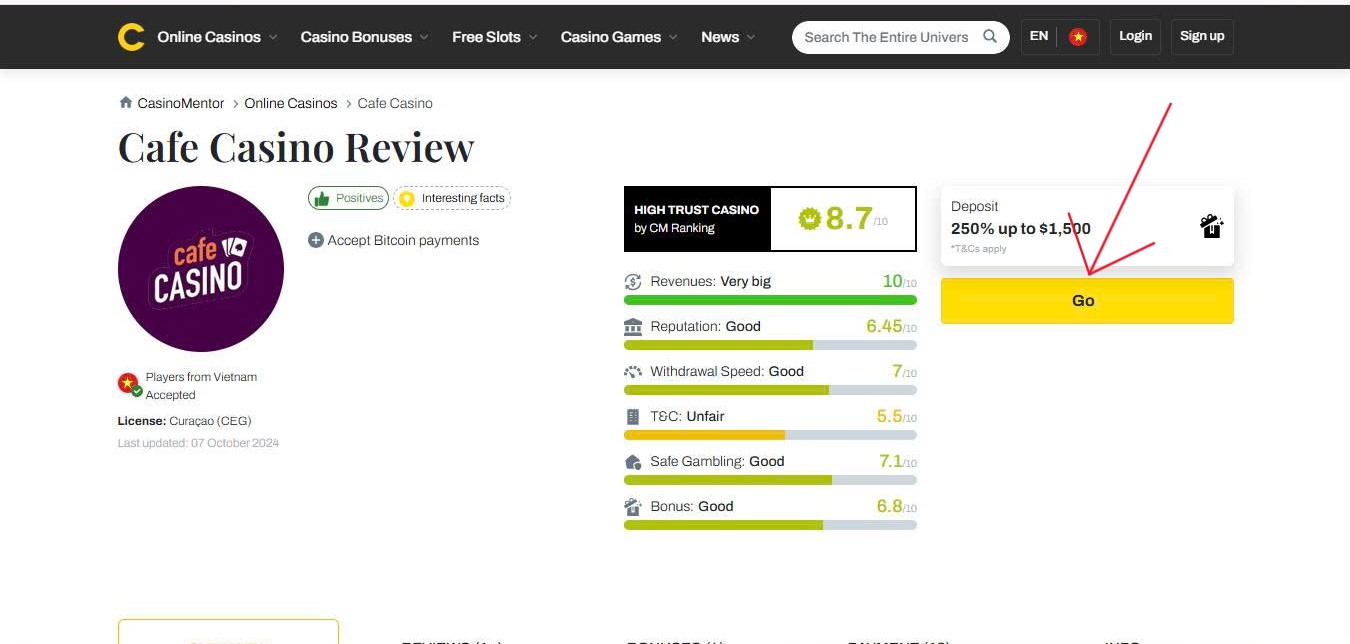Click the Reputation building icon
1350x644 pixels.
click(x=633, y=327)
